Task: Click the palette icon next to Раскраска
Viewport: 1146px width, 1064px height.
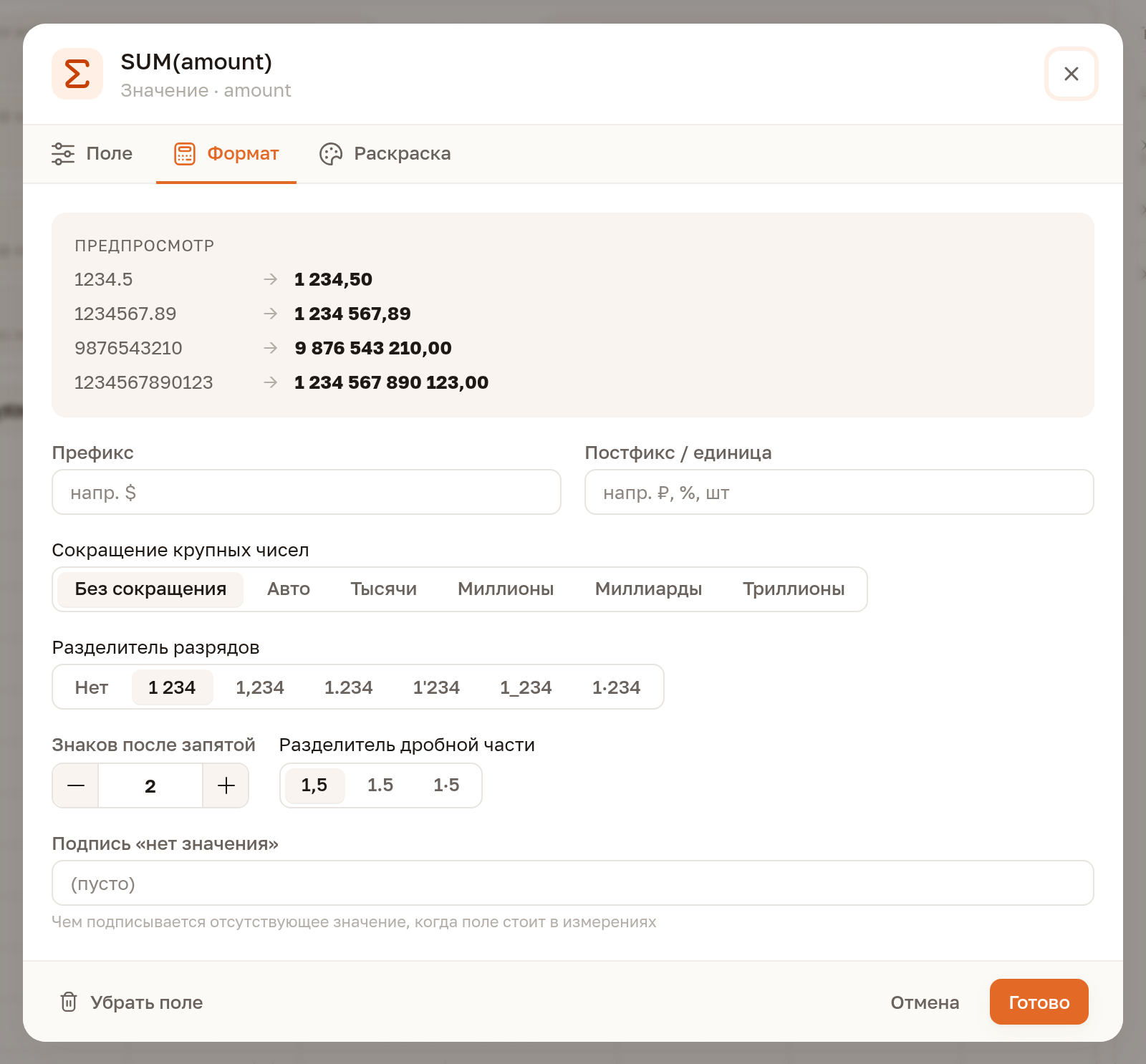Action: [x=331, y=153]
